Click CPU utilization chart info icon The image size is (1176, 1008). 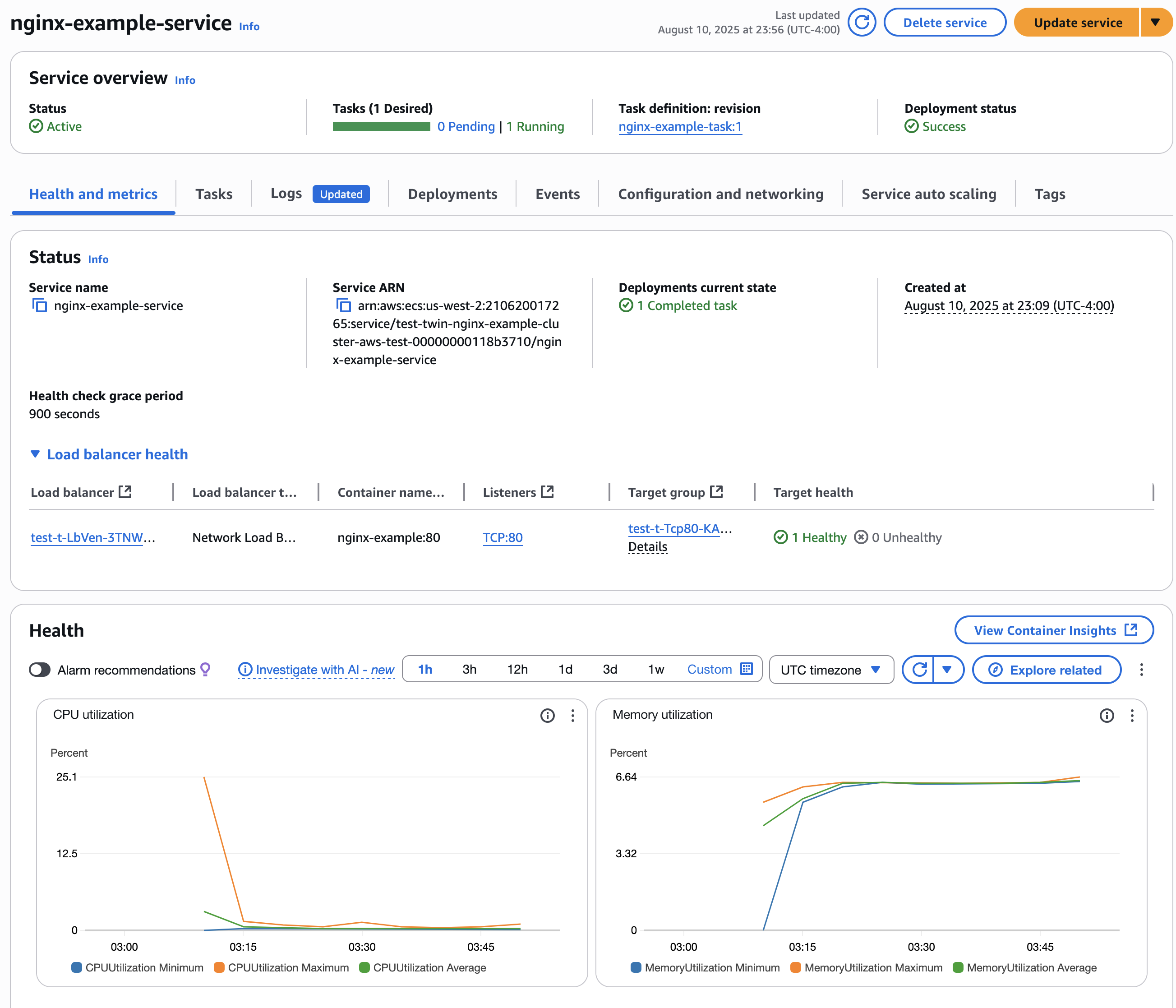pos(547,715)
